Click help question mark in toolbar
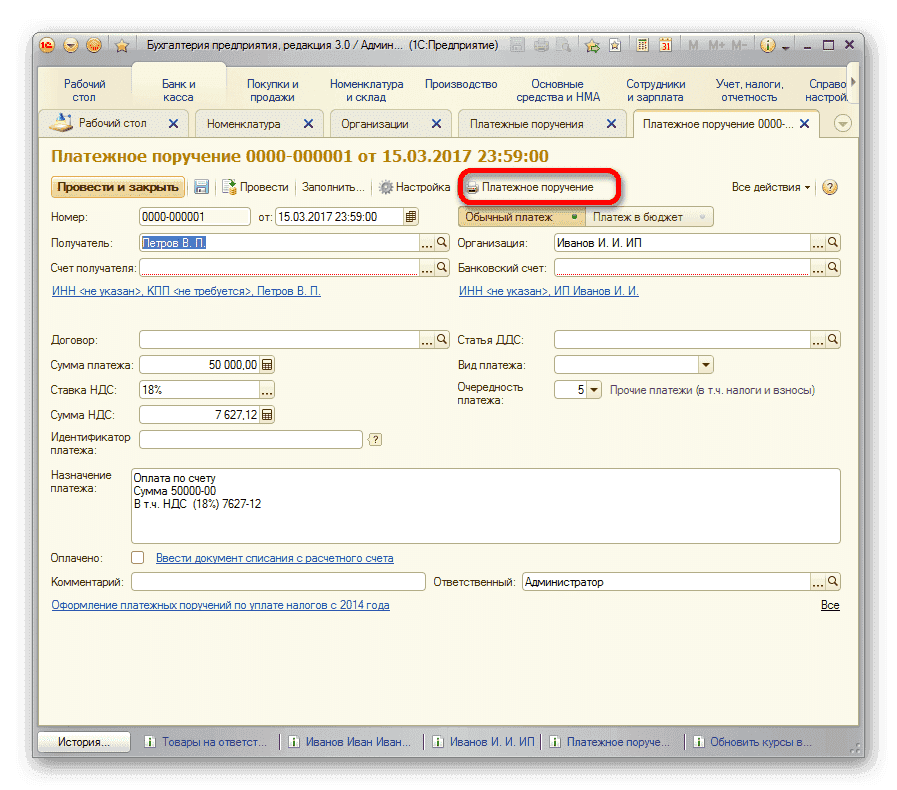The height and width of the screenshot is (790, 897). click(x=829, y=187)
